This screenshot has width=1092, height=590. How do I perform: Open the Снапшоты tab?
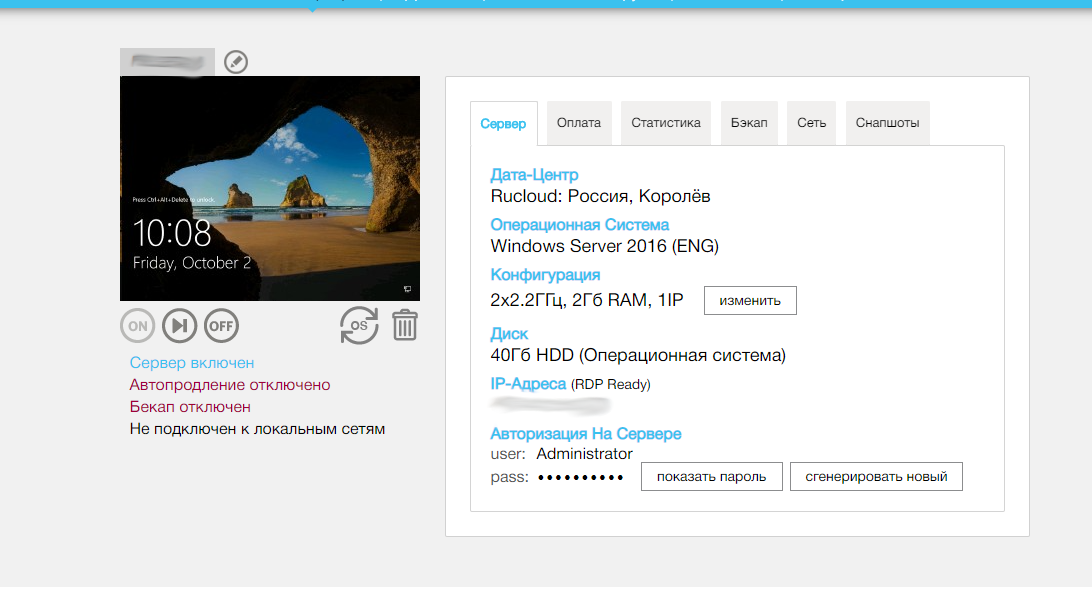click(887, 123)
